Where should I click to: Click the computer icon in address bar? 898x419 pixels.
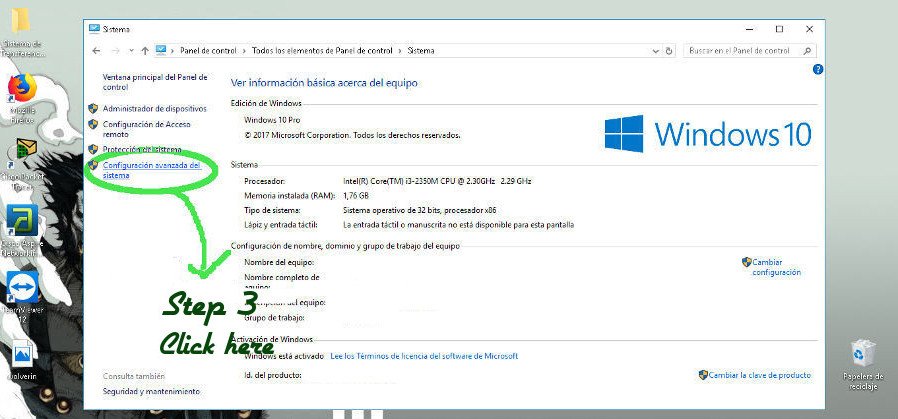(161, 50)
